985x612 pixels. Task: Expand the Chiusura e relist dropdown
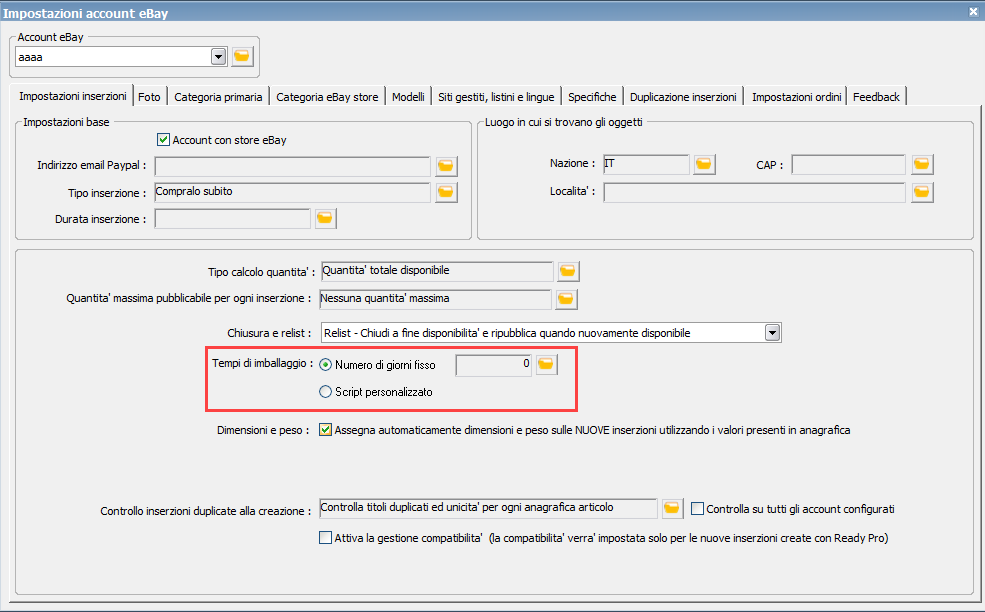(x=773, y=332)
